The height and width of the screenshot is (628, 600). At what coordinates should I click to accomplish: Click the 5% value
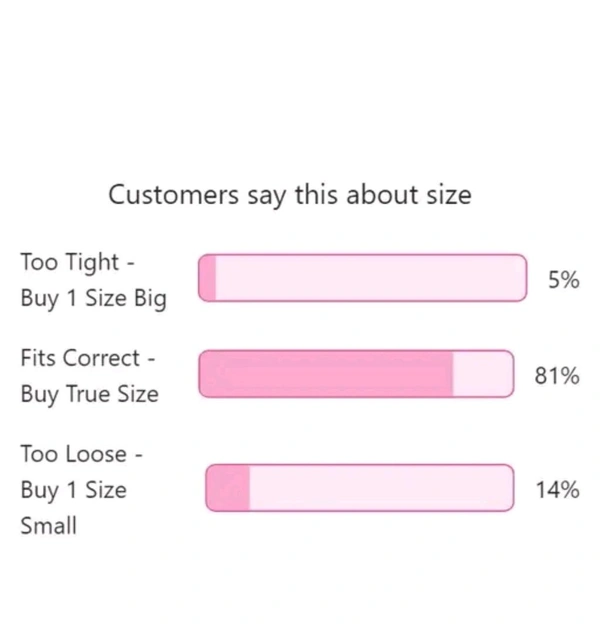tap(563, 280)
